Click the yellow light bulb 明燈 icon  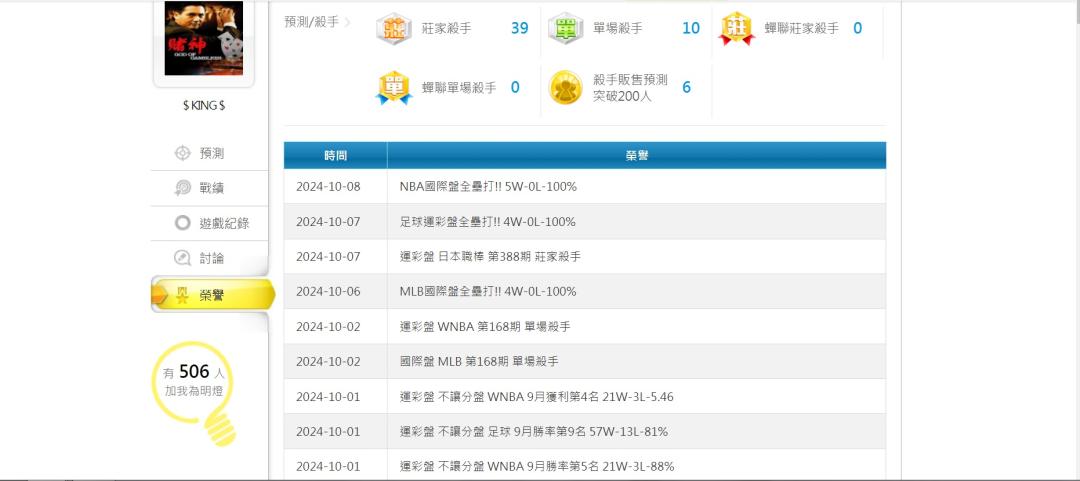coord(192,393)
